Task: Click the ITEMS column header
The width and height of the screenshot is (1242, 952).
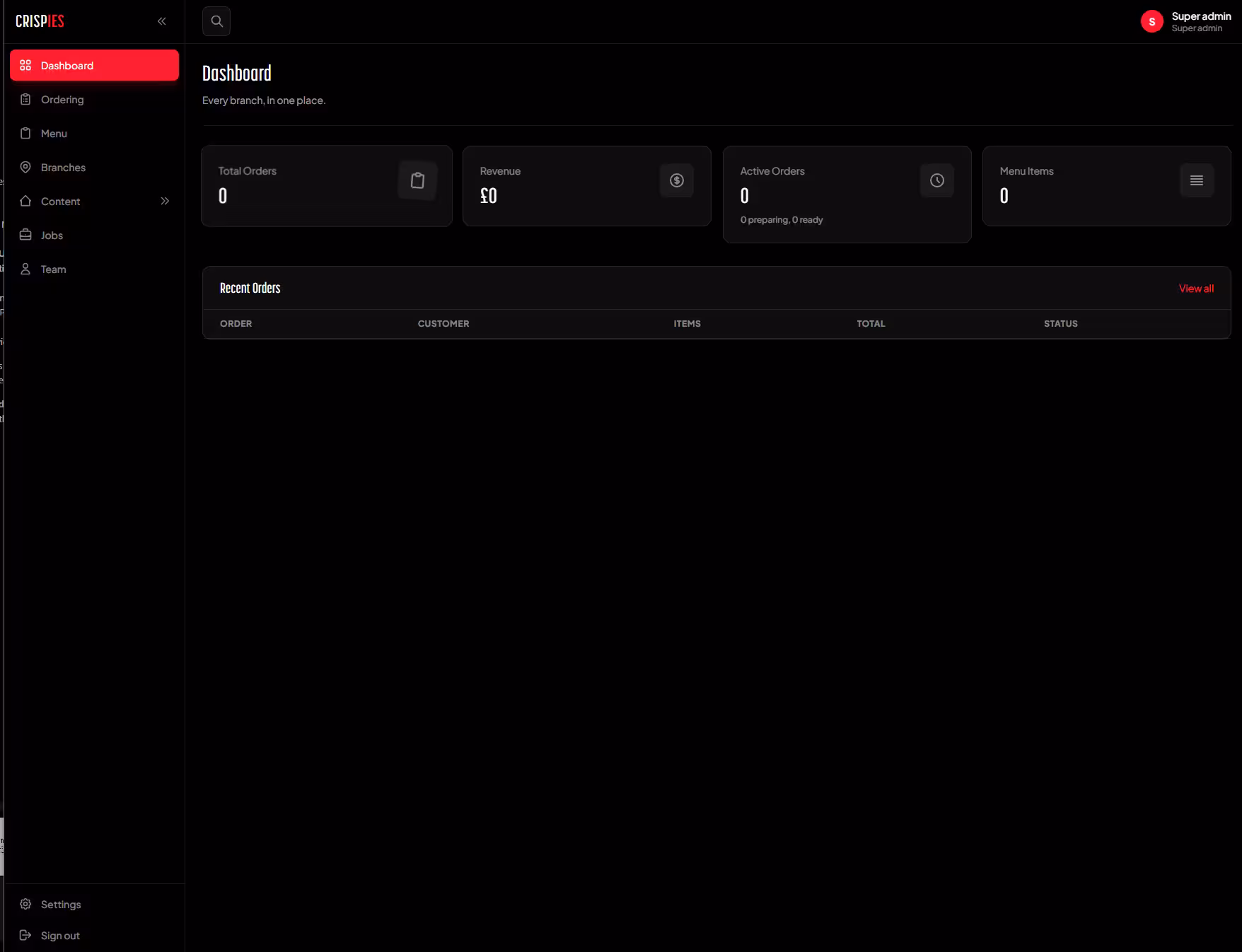Action: pyautogui.click(x=687, y=323)
